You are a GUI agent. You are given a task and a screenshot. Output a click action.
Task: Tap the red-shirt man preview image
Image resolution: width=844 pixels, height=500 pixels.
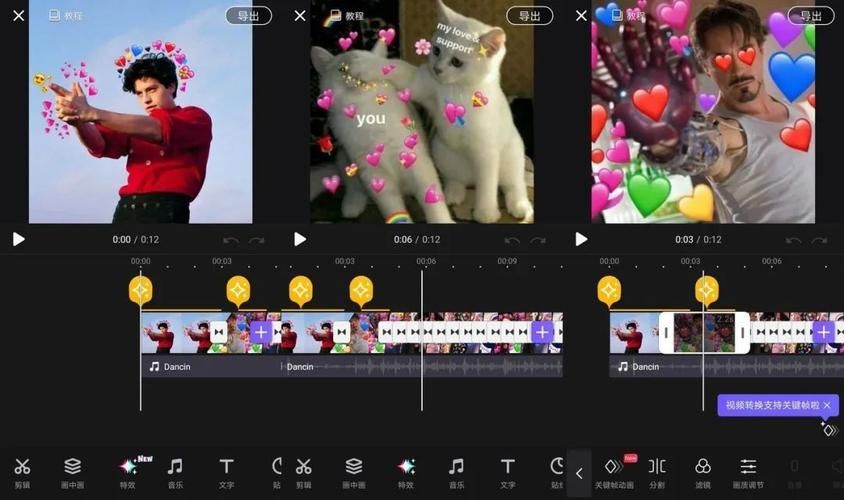tap(140, 111)
